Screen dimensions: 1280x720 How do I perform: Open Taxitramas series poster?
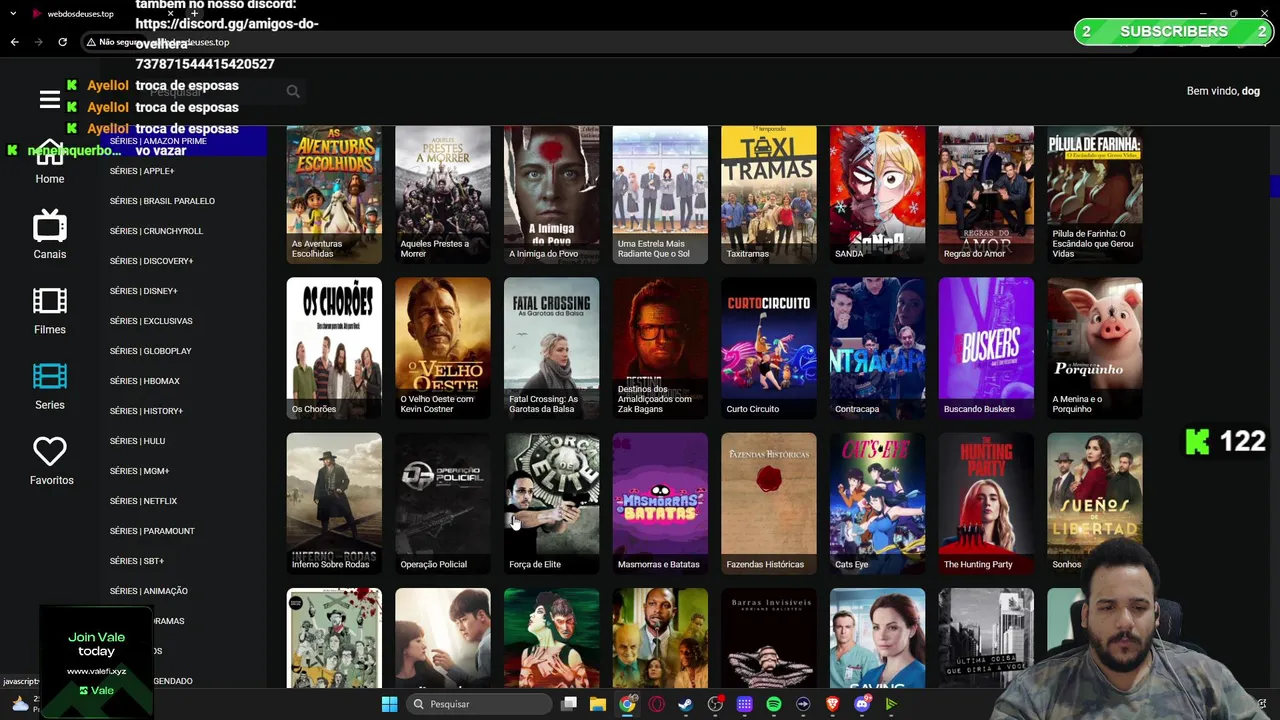[x=769, y=194]
